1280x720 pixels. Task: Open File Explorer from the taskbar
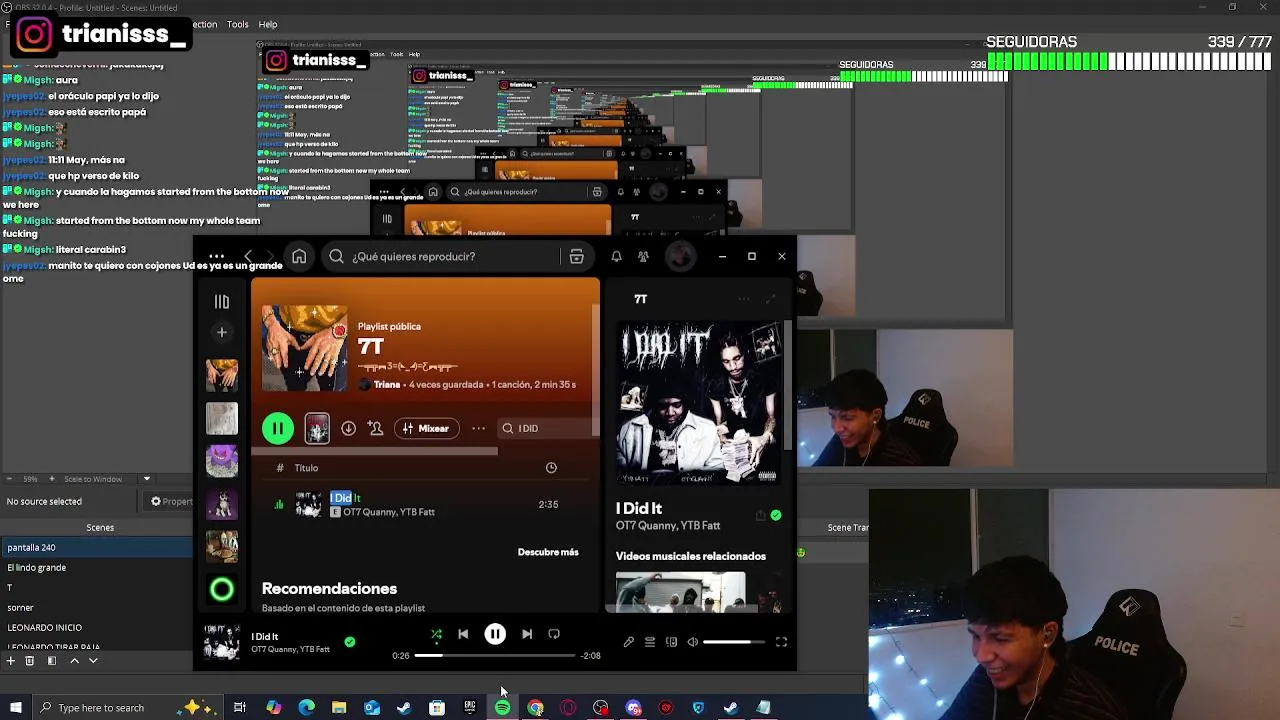(x=339, y=708)
